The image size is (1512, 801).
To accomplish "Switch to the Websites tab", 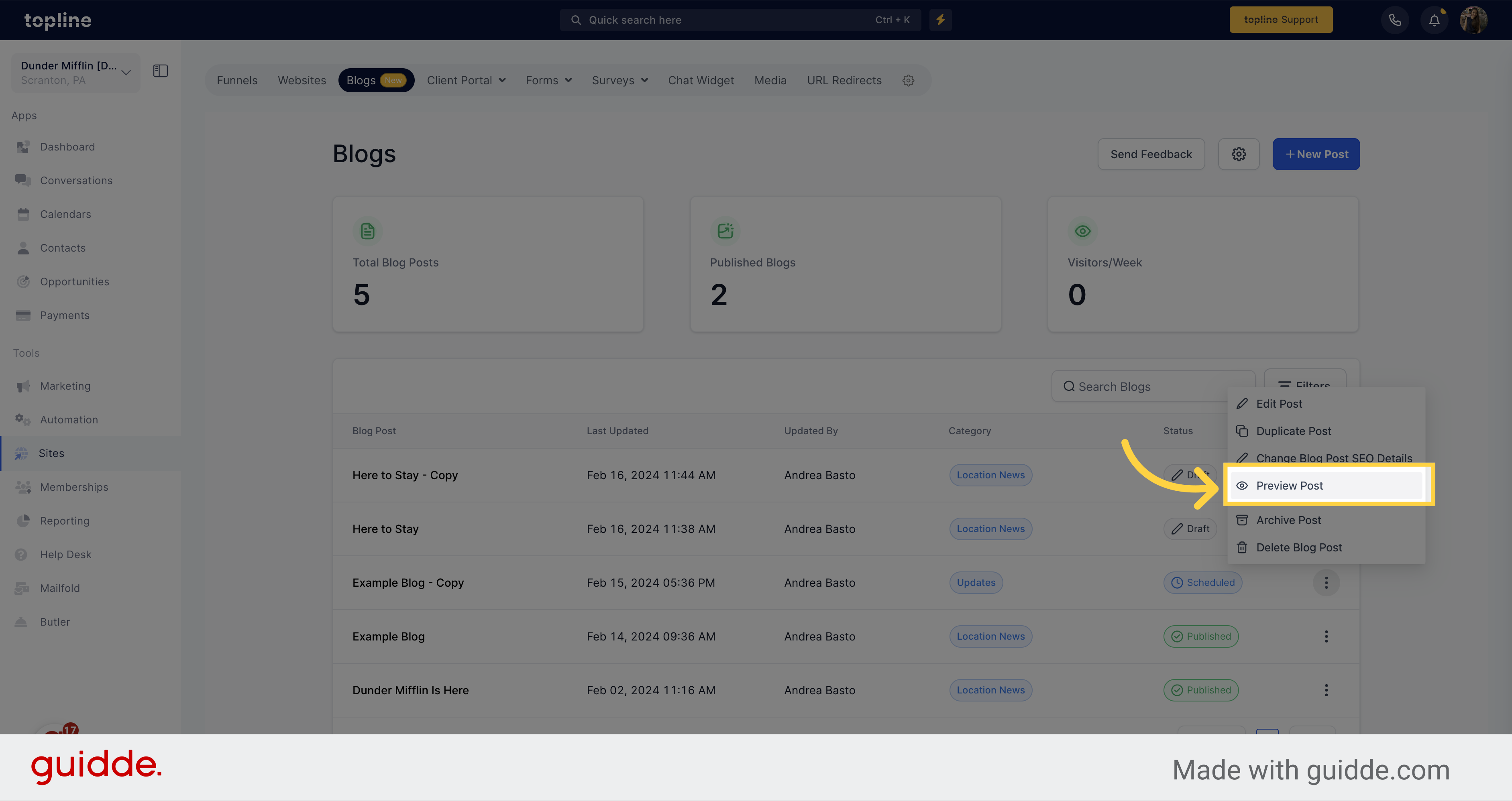I will [x=302, y=80].
